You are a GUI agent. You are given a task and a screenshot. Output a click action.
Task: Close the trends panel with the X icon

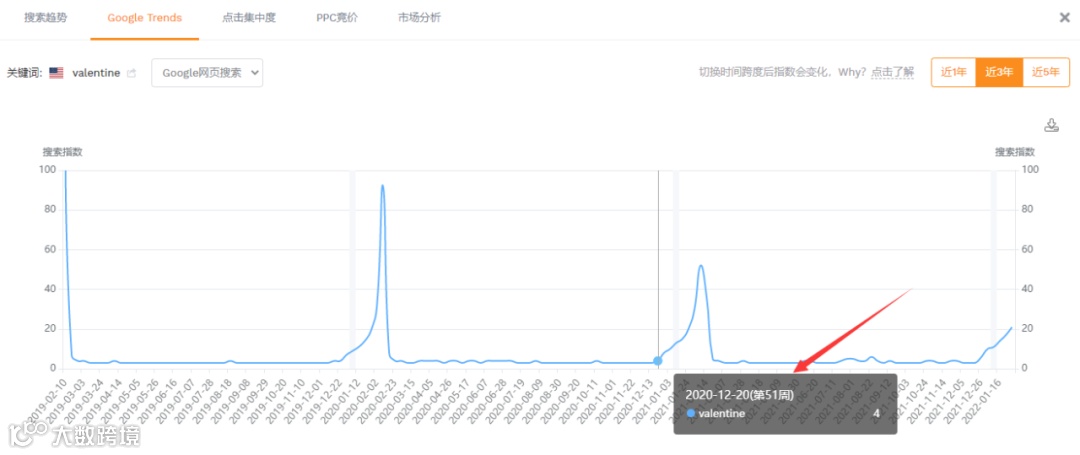1064,18
